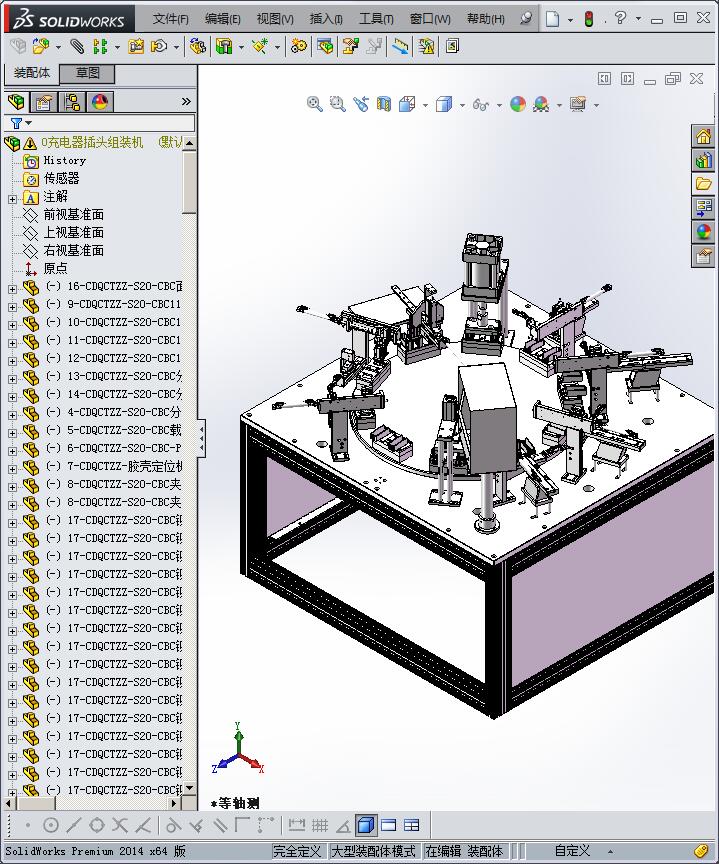
Task: Open the View Orientation dropdown arrow
Action: pos(425,105)
